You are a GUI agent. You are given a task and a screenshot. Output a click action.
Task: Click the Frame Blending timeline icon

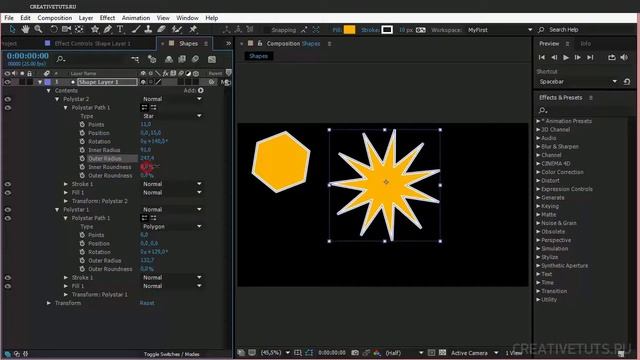coord(182,60)
